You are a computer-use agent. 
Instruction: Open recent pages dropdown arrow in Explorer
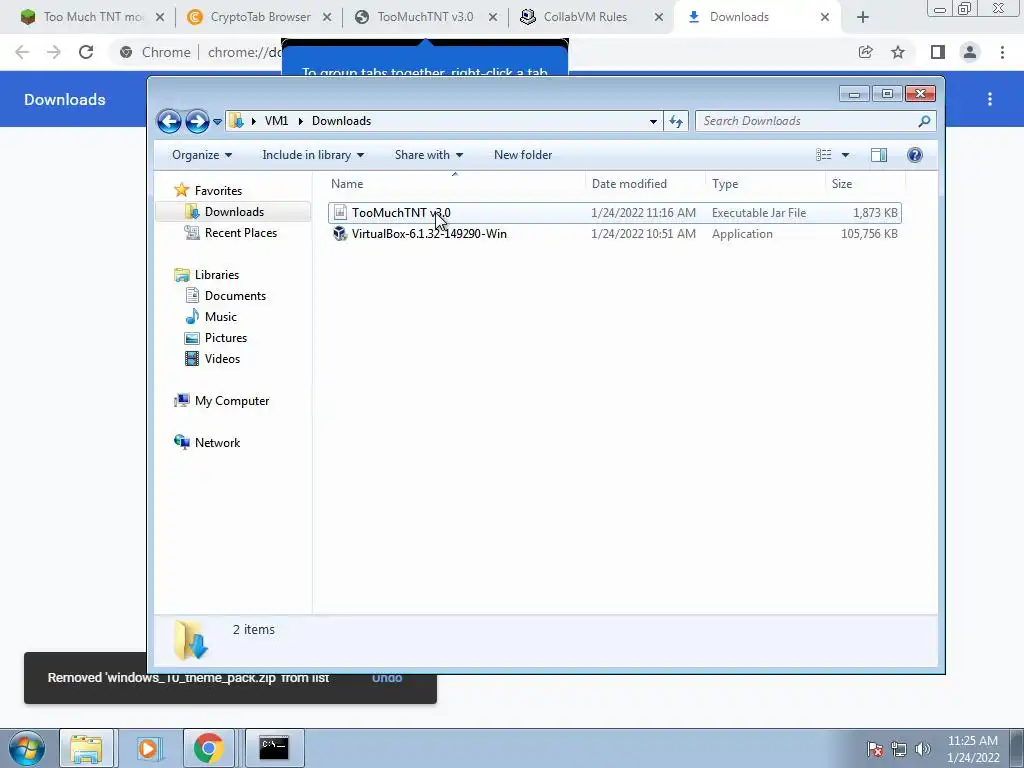[x=217, y=121]
